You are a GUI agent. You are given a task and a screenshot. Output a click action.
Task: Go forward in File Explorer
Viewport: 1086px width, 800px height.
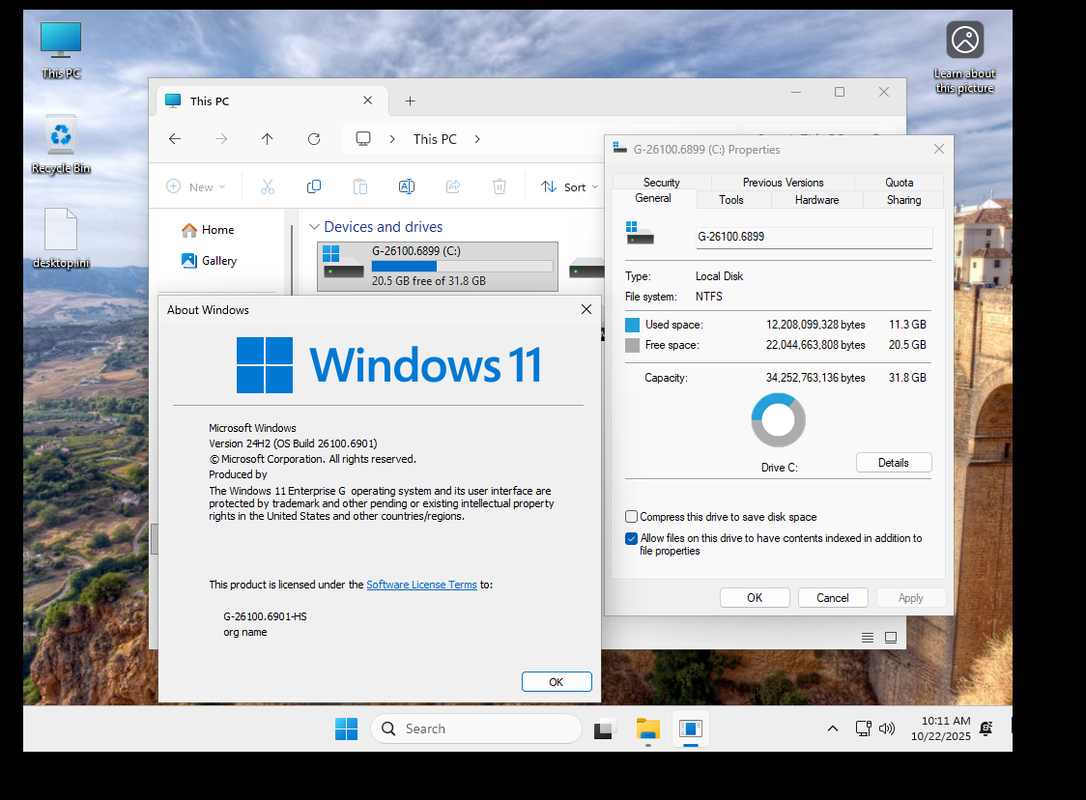pos(221,139)
